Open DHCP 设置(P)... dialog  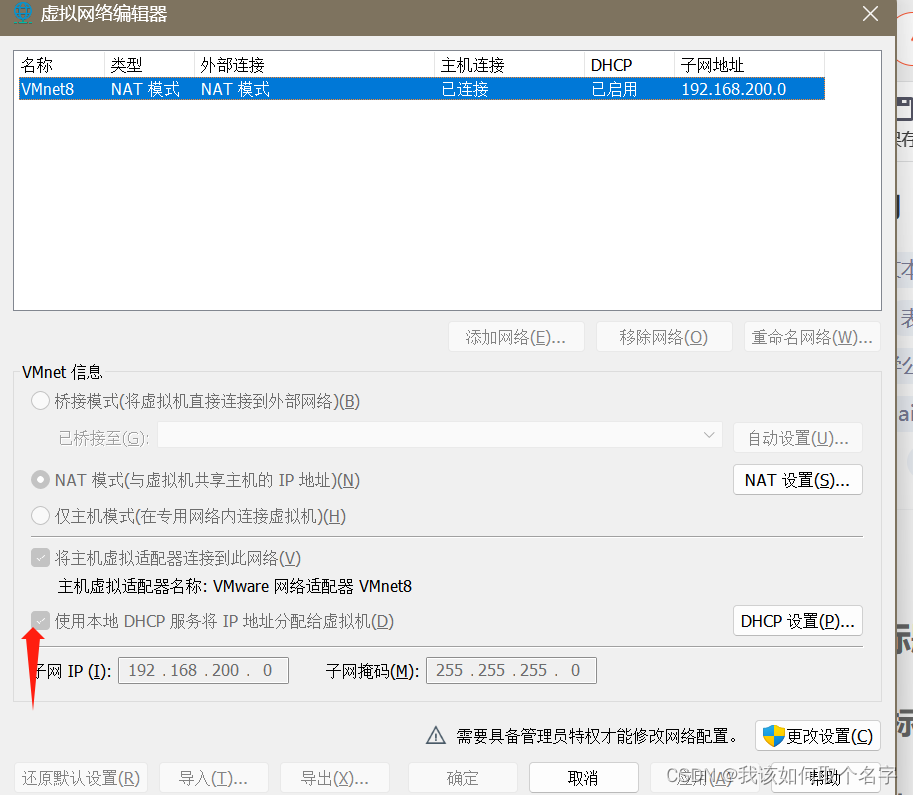[798, 621]
